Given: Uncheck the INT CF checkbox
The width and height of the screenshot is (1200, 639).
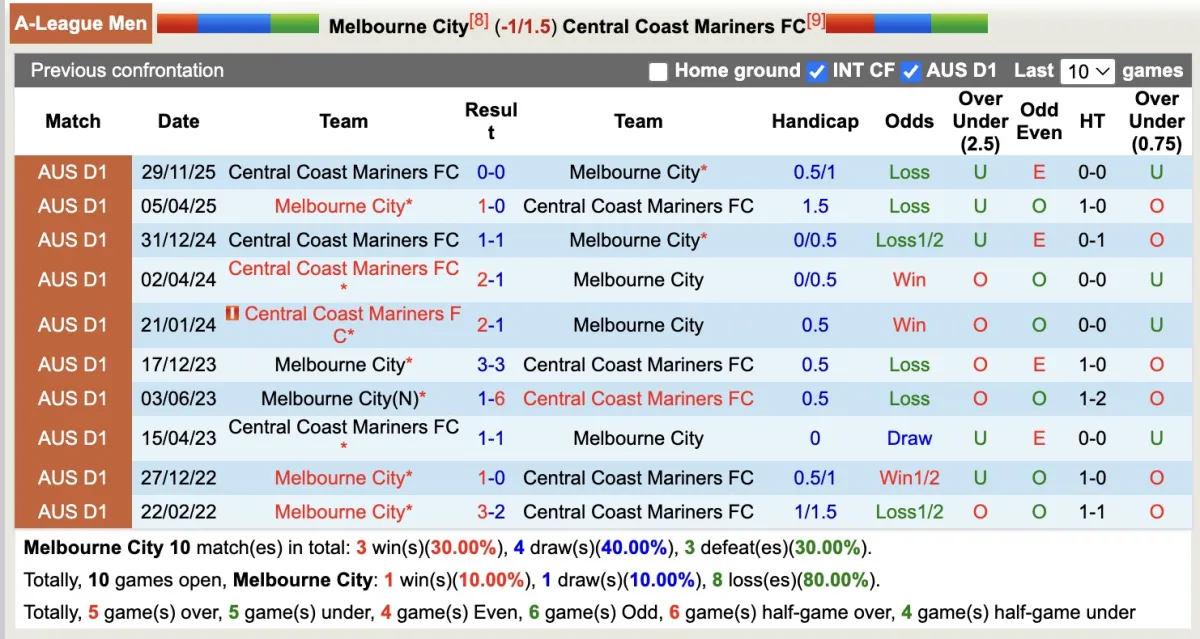Looking at the screenshot, I should (x=817, y=71).
